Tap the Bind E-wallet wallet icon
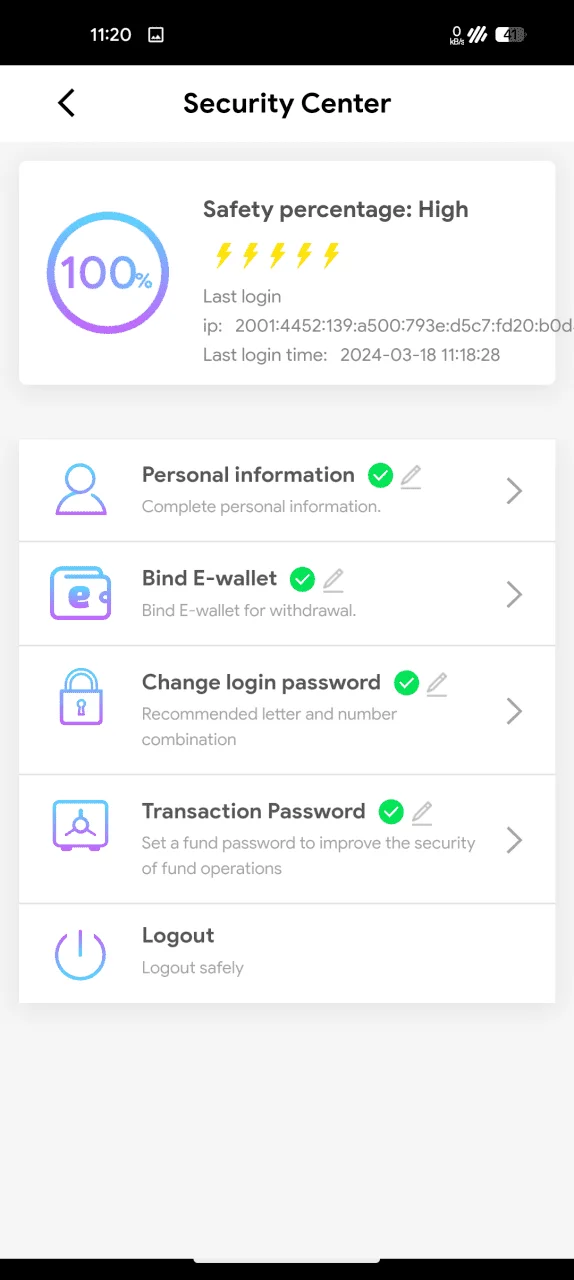 (x=80, y=594)
